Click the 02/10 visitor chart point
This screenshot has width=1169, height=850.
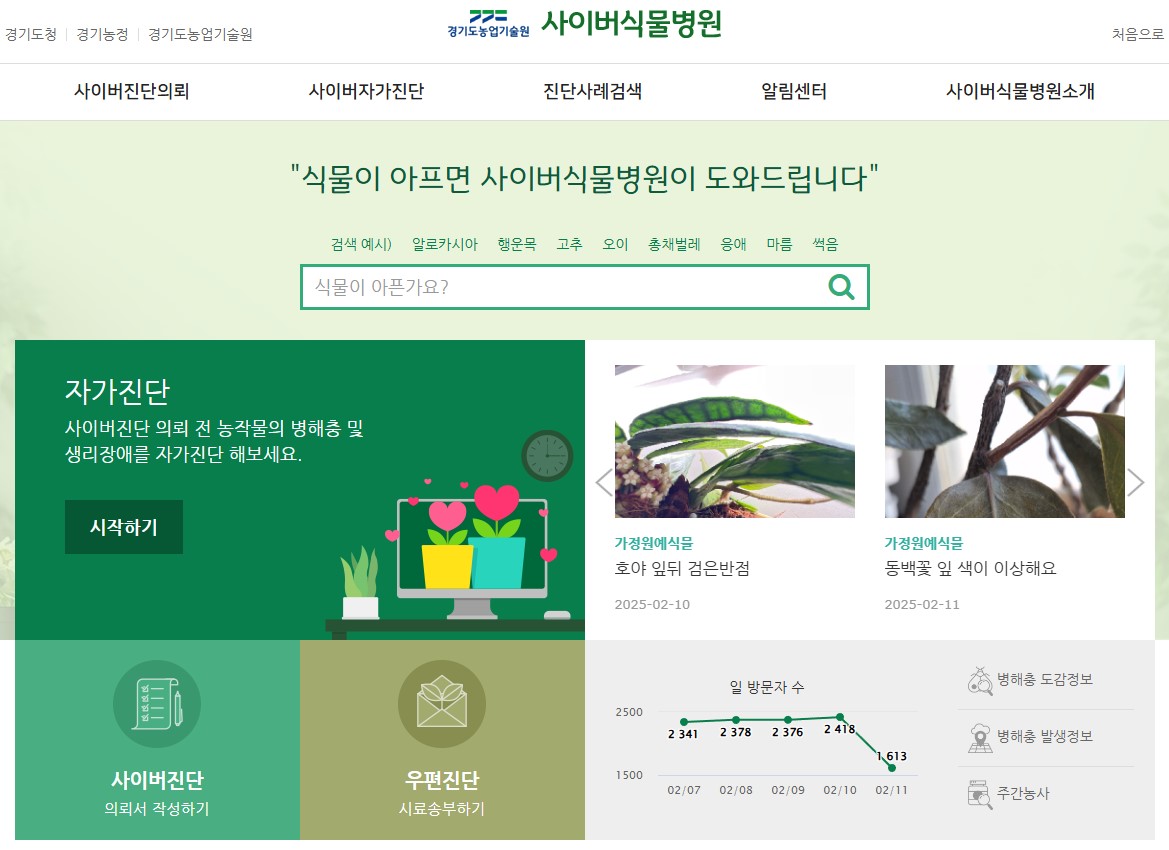(x=840, y=717)
